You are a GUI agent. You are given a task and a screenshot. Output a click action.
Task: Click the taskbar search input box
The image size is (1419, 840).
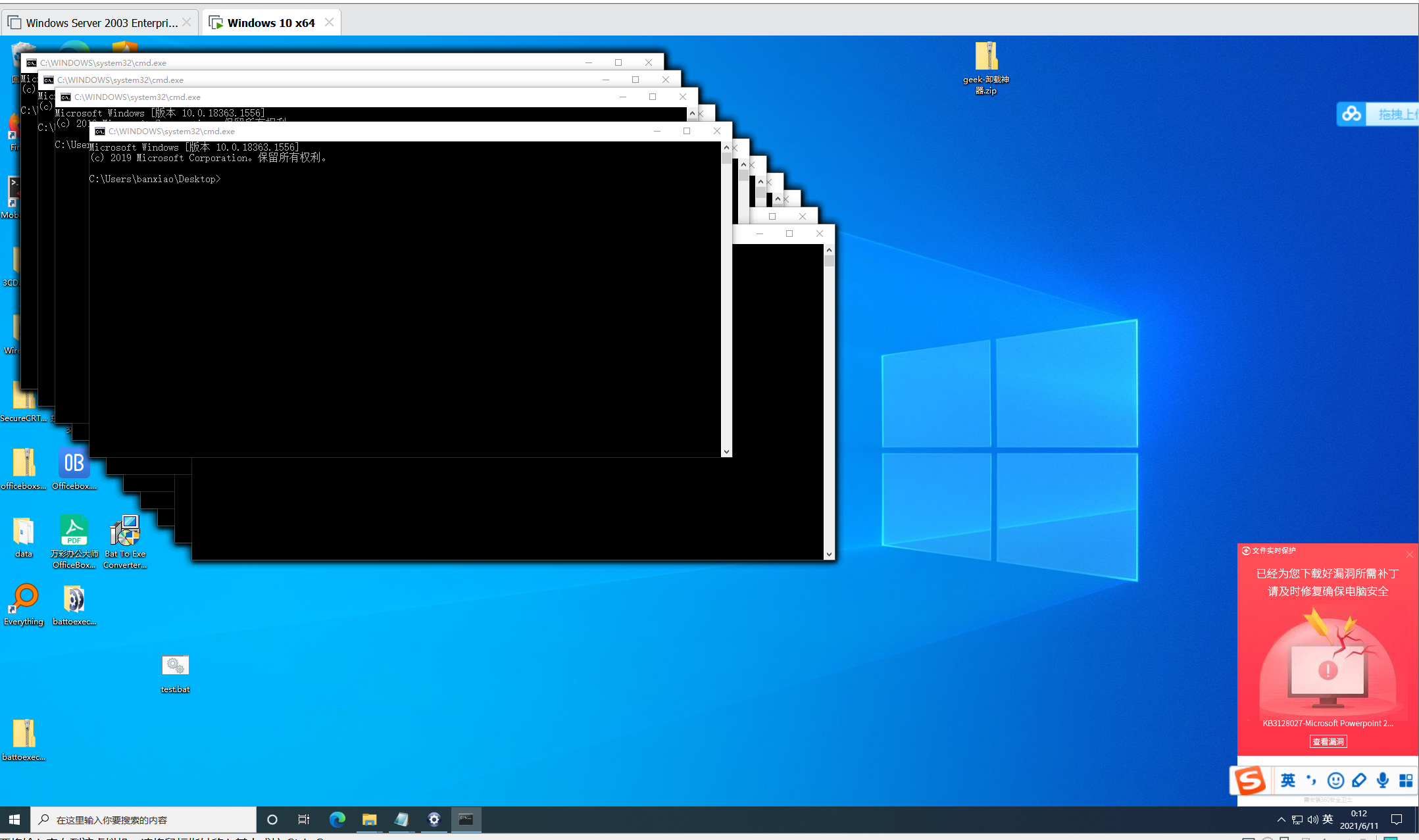pyautogui.click(x=145, y=820)
